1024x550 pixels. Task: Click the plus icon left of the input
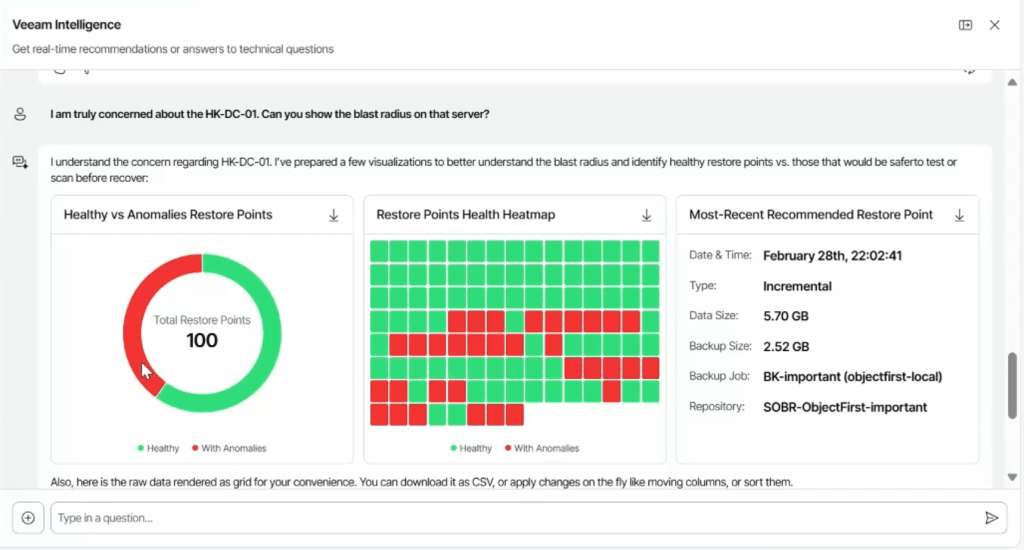(x=28, y=518)
